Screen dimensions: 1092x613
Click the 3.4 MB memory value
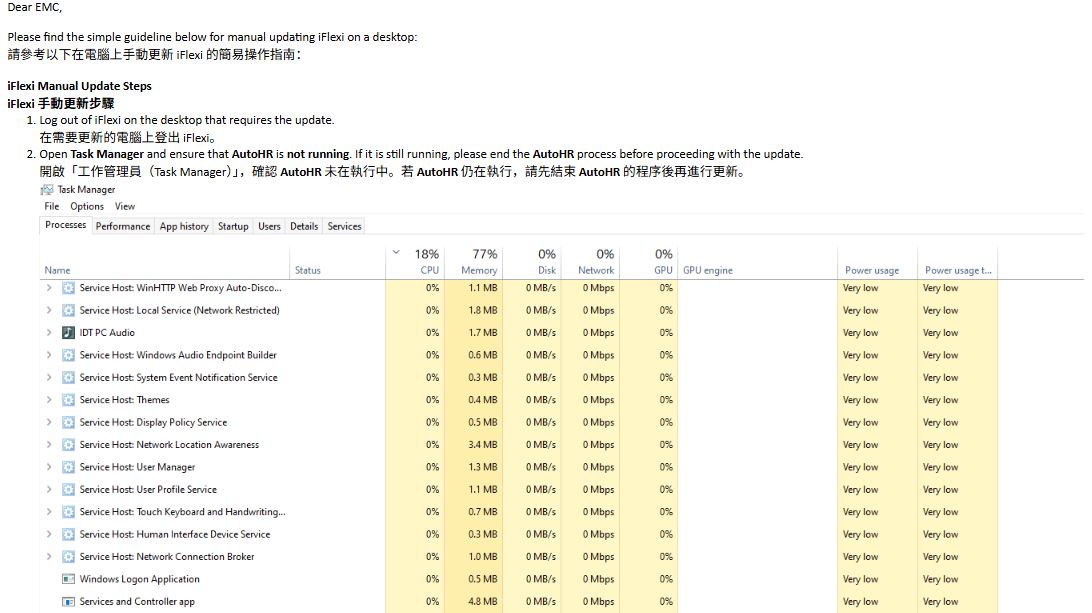483,444
